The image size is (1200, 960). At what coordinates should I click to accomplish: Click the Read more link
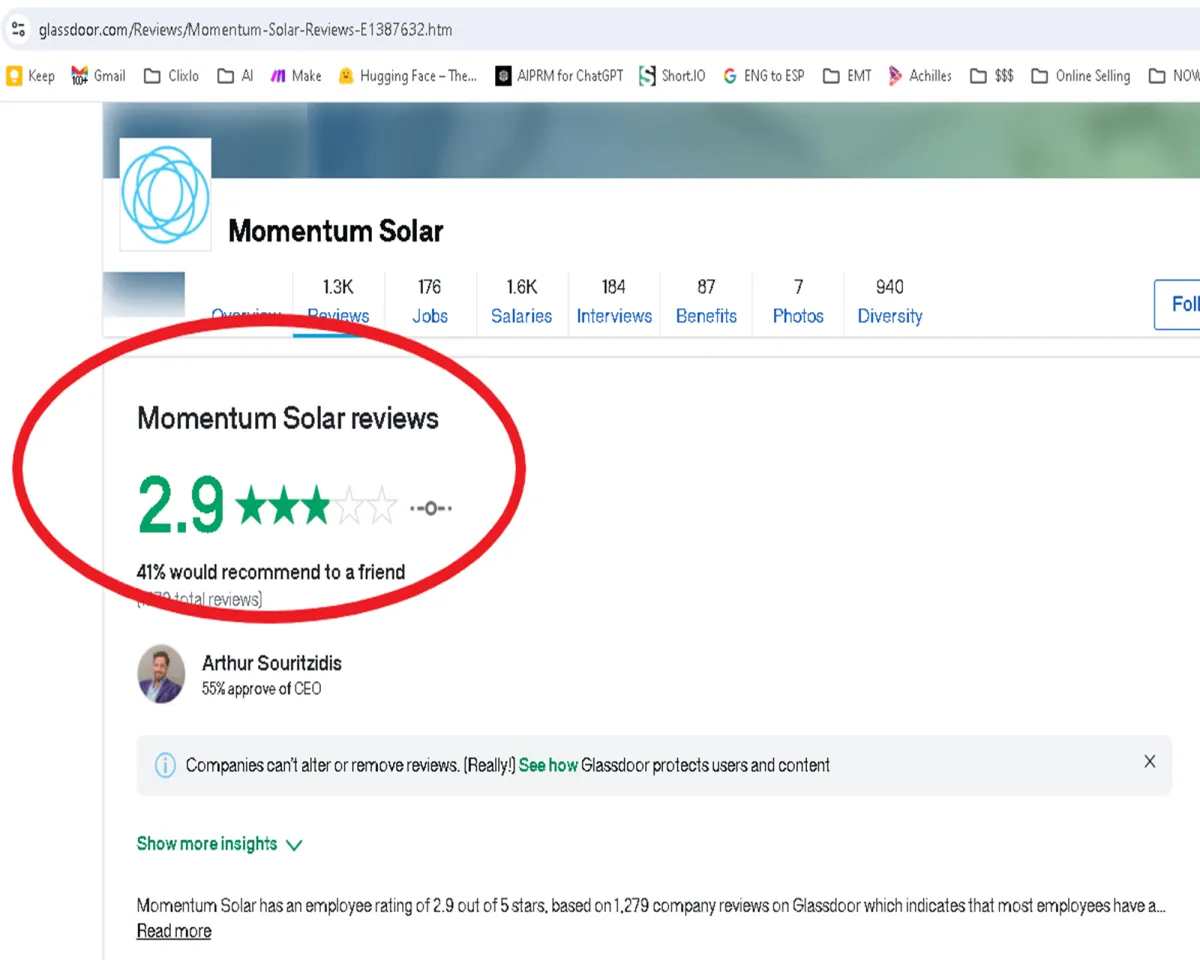coord(174,931)
